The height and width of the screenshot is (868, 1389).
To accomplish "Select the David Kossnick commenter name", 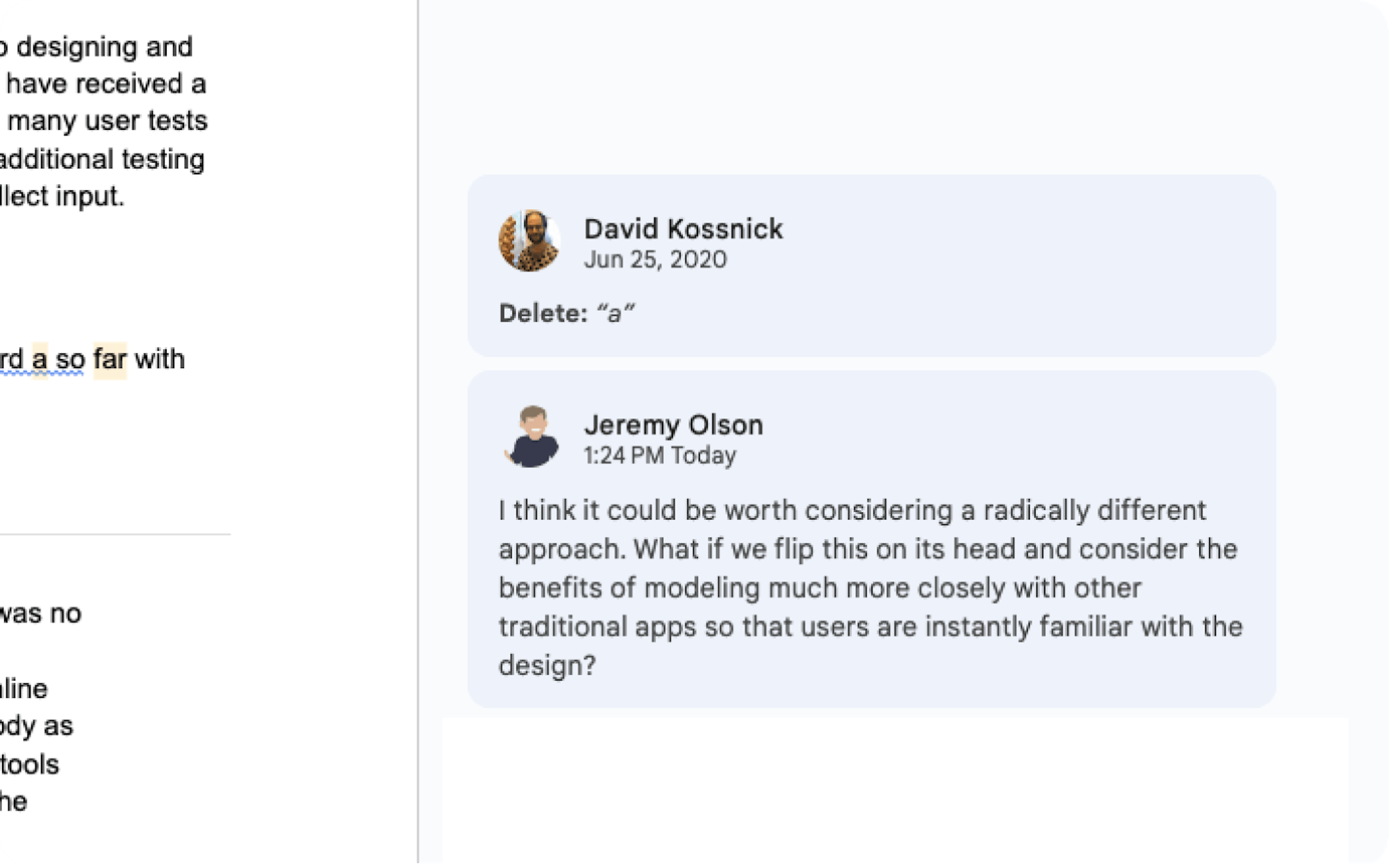I will (x=683, y=229).
